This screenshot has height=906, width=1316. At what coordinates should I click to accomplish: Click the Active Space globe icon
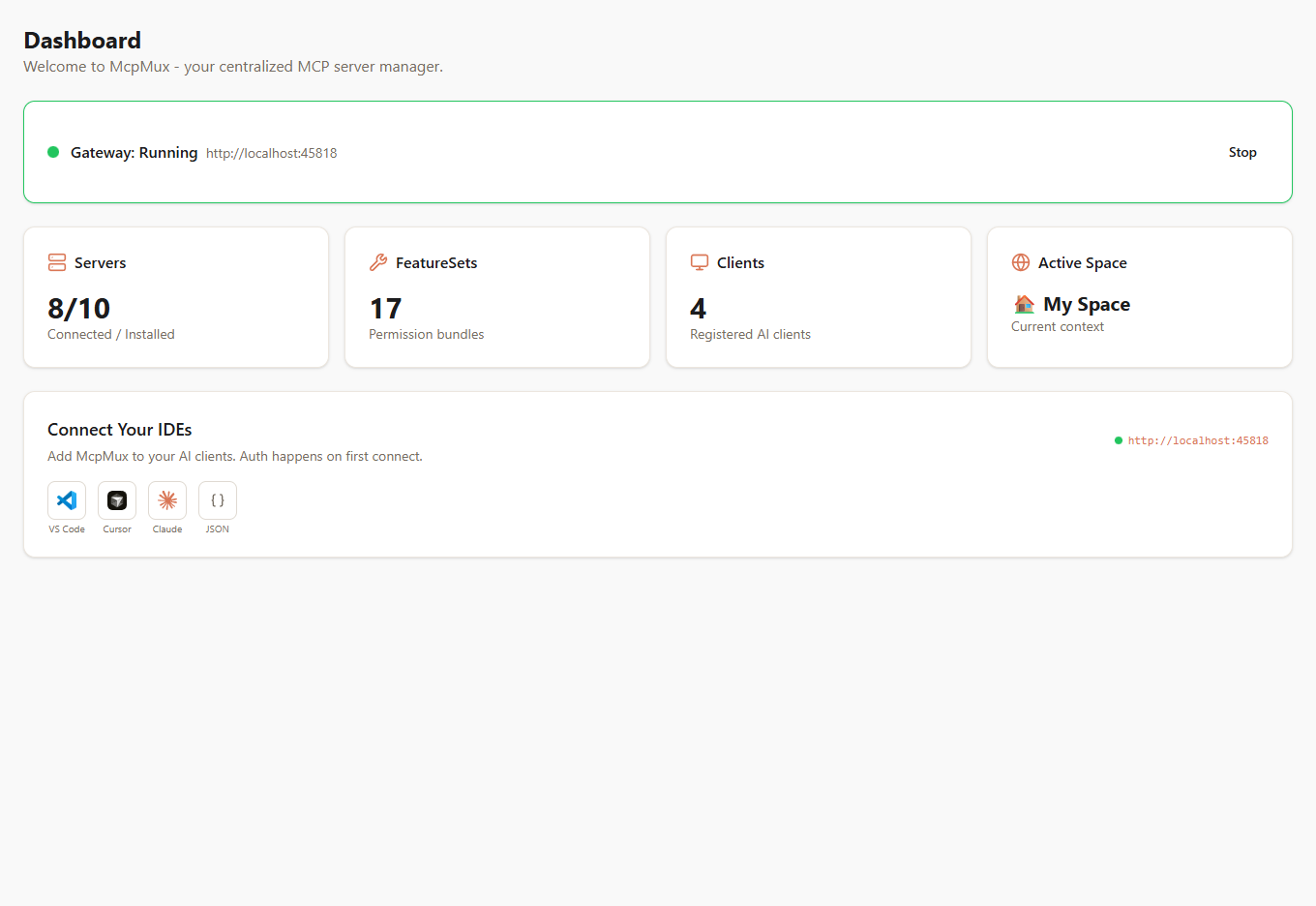pyautogui.click(x=1021, y=262)
